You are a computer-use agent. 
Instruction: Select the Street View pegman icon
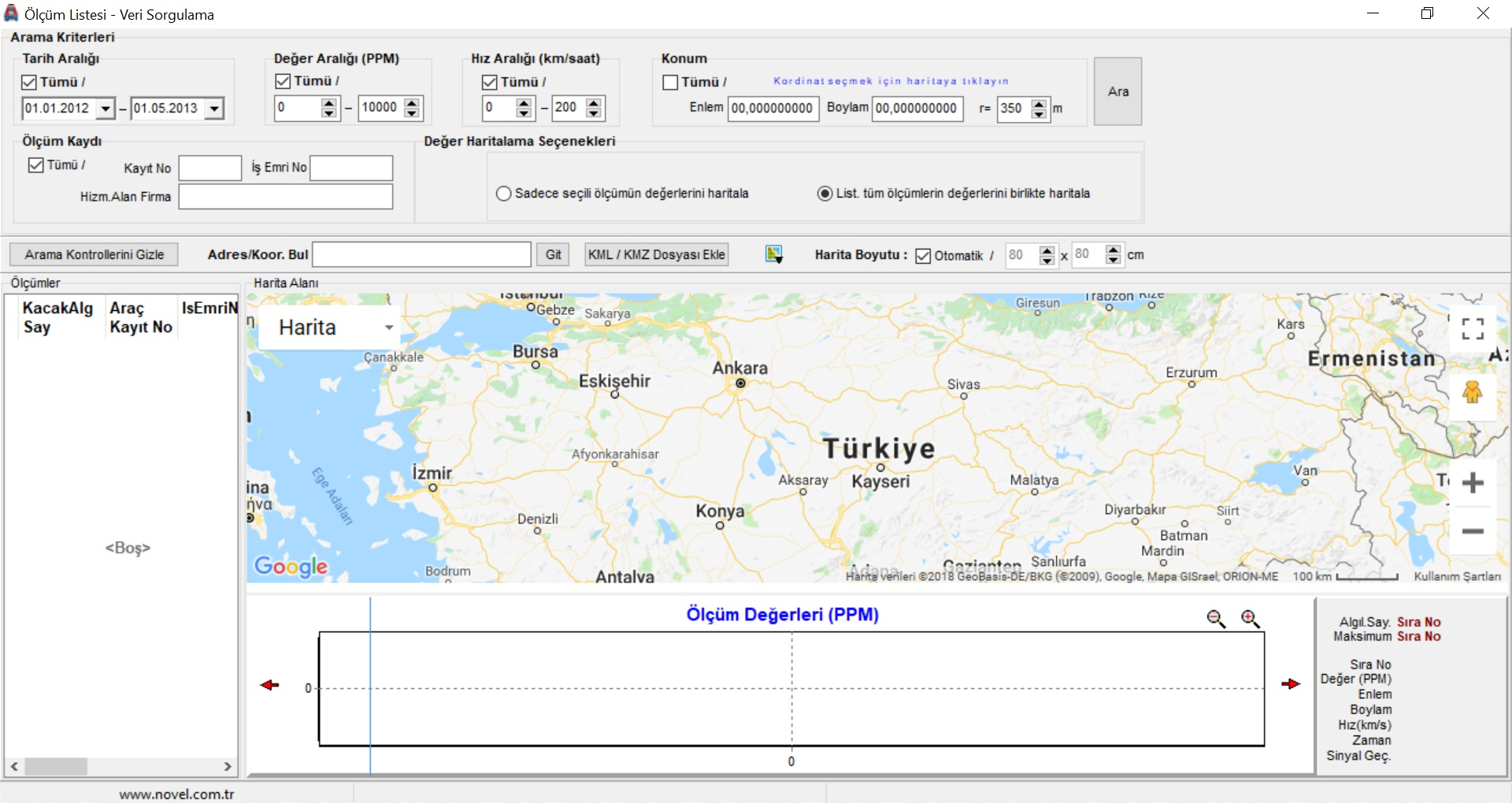[1473, 392]
